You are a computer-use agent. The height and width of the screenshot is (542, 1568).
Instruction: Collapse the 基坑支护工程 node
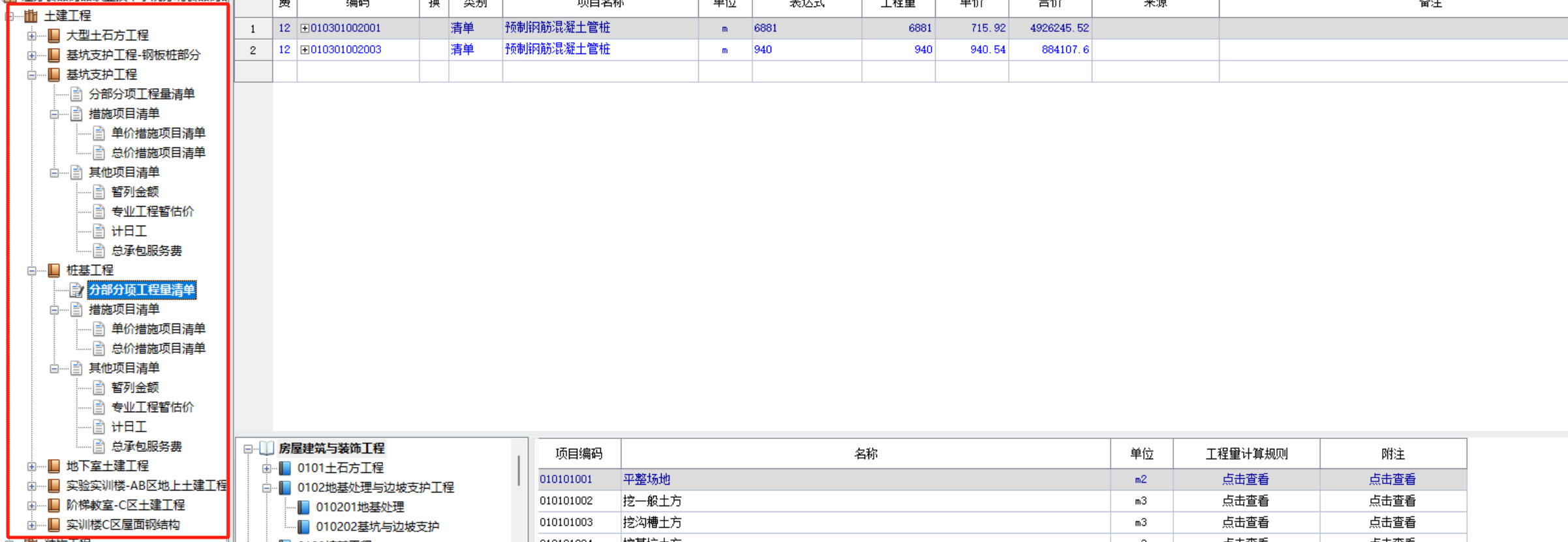[x=31, y=74]
